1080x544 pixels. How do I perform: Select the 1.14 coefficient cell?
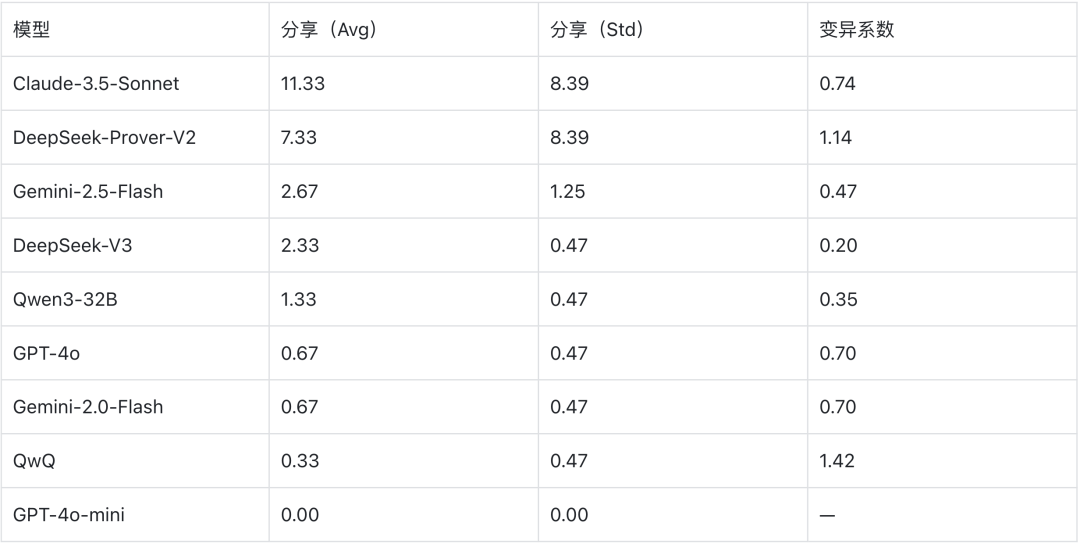836,138
